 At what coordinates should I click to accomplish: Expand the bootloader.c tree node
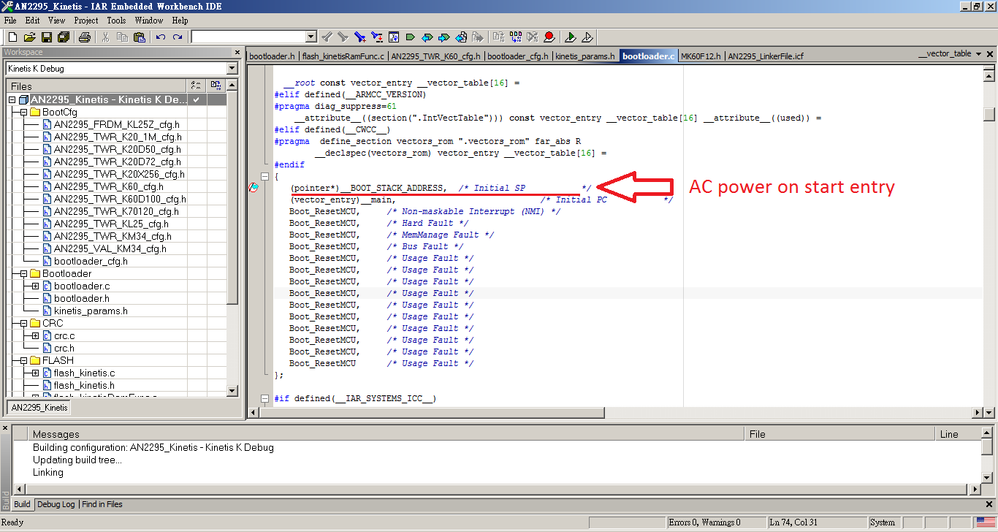pyautogui.click(x=36, y=286)
